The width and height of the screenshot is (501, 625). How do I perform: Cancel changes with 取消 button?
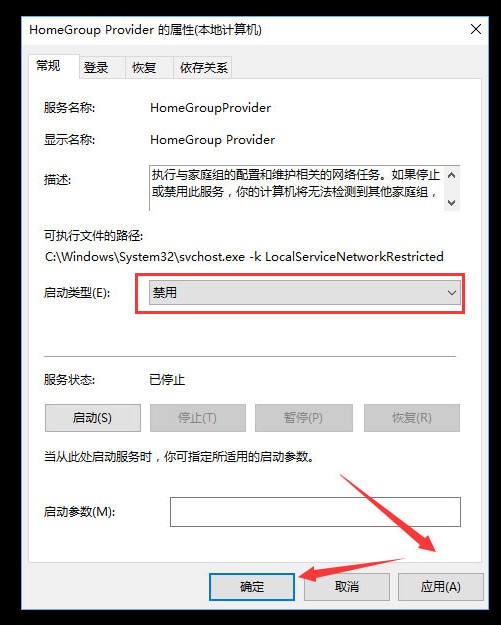(346, 587)
